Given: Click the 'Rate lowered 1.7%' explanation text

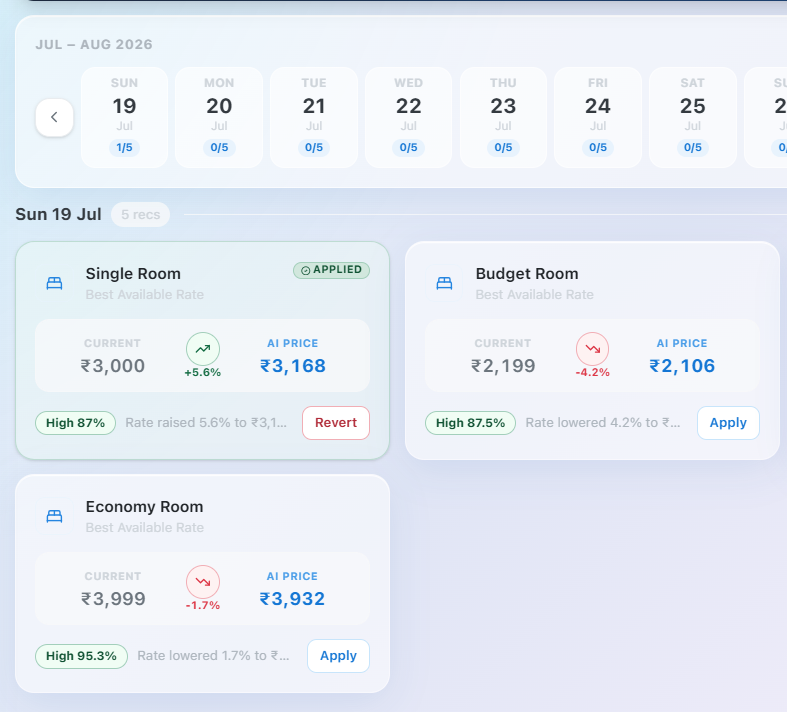Looking at the screenshot, I should [x=213, y=656].
